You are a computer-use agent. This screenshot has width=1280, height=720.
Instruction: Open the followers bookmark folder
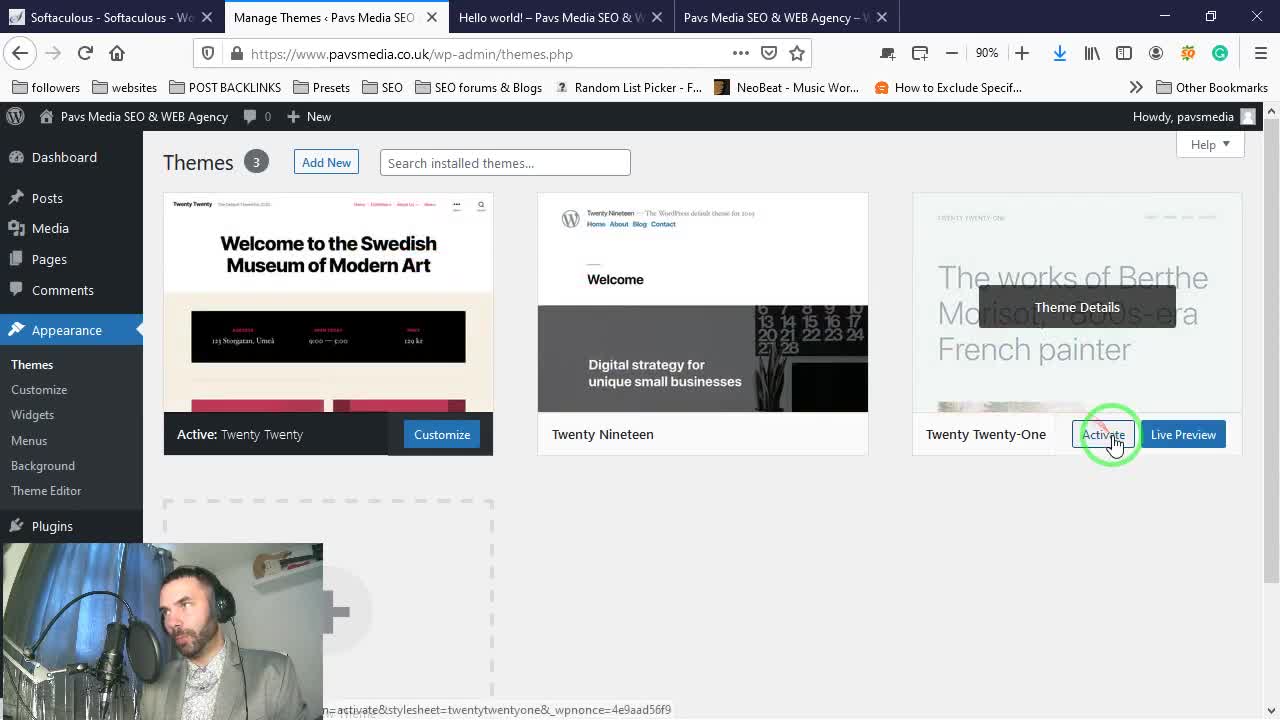pos(46,87)
